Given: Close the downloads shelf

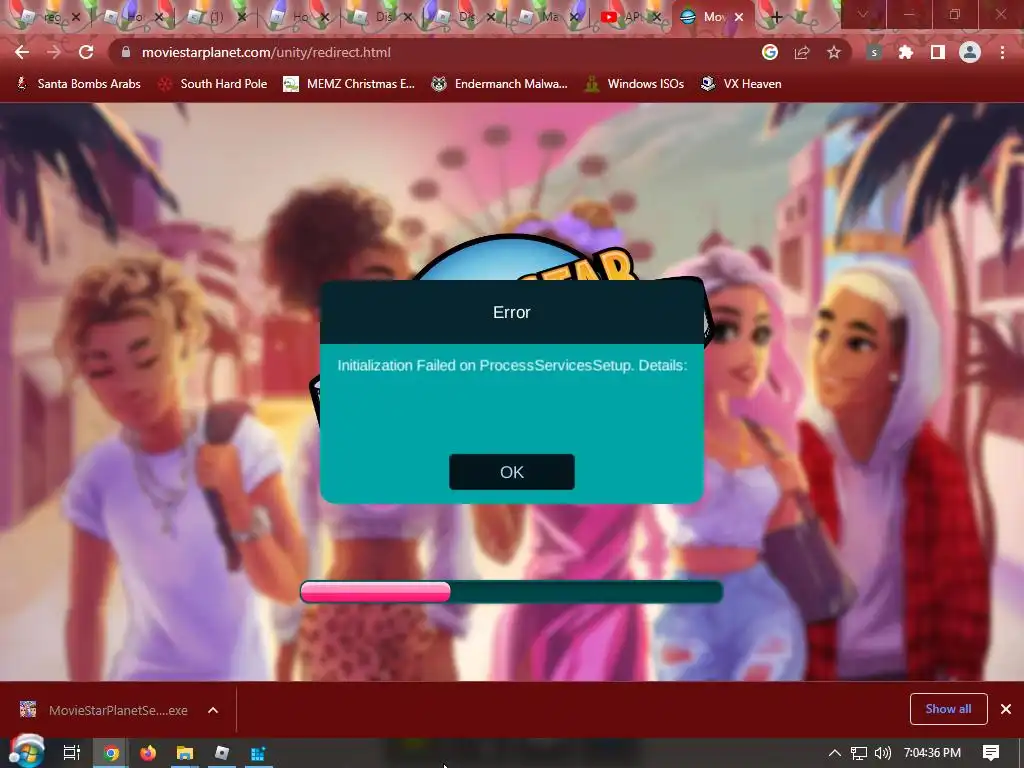Looking at the screenshot, I should (x=1006, y=709).
